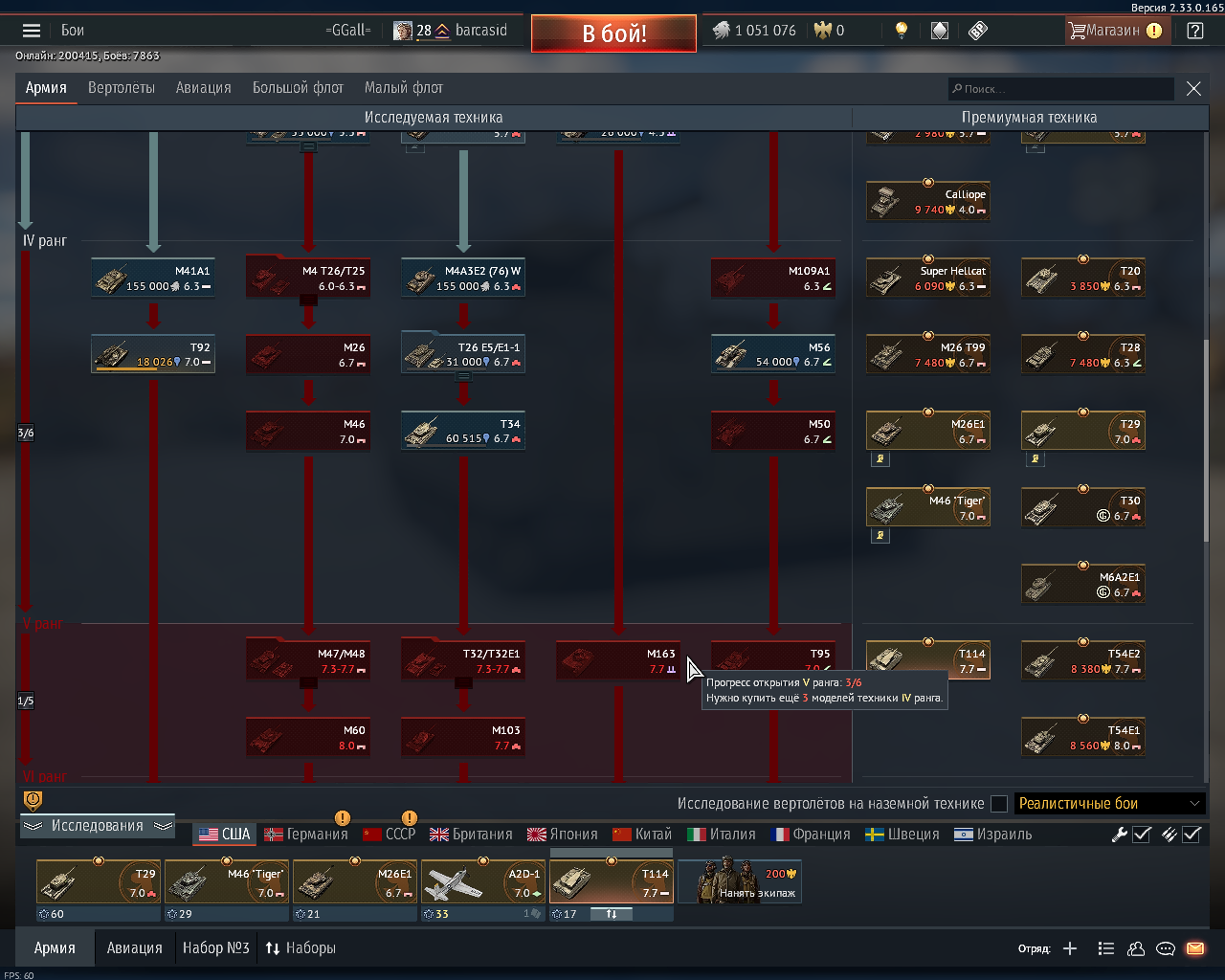Toggle helicopter research on ground vehicles checkbox
Image resolution: width=1225 pixels, height=980 pixels.
[999, 804]
